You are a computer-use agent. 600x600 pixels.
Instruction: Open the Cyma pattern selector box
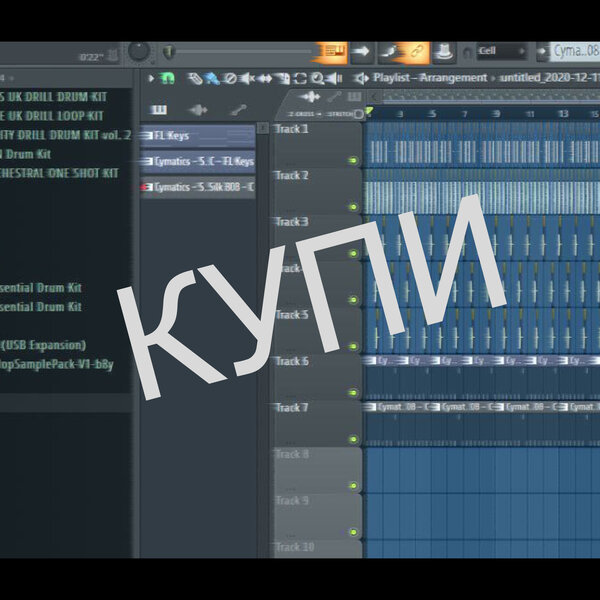pyautogui.click(x=574, y=51)
